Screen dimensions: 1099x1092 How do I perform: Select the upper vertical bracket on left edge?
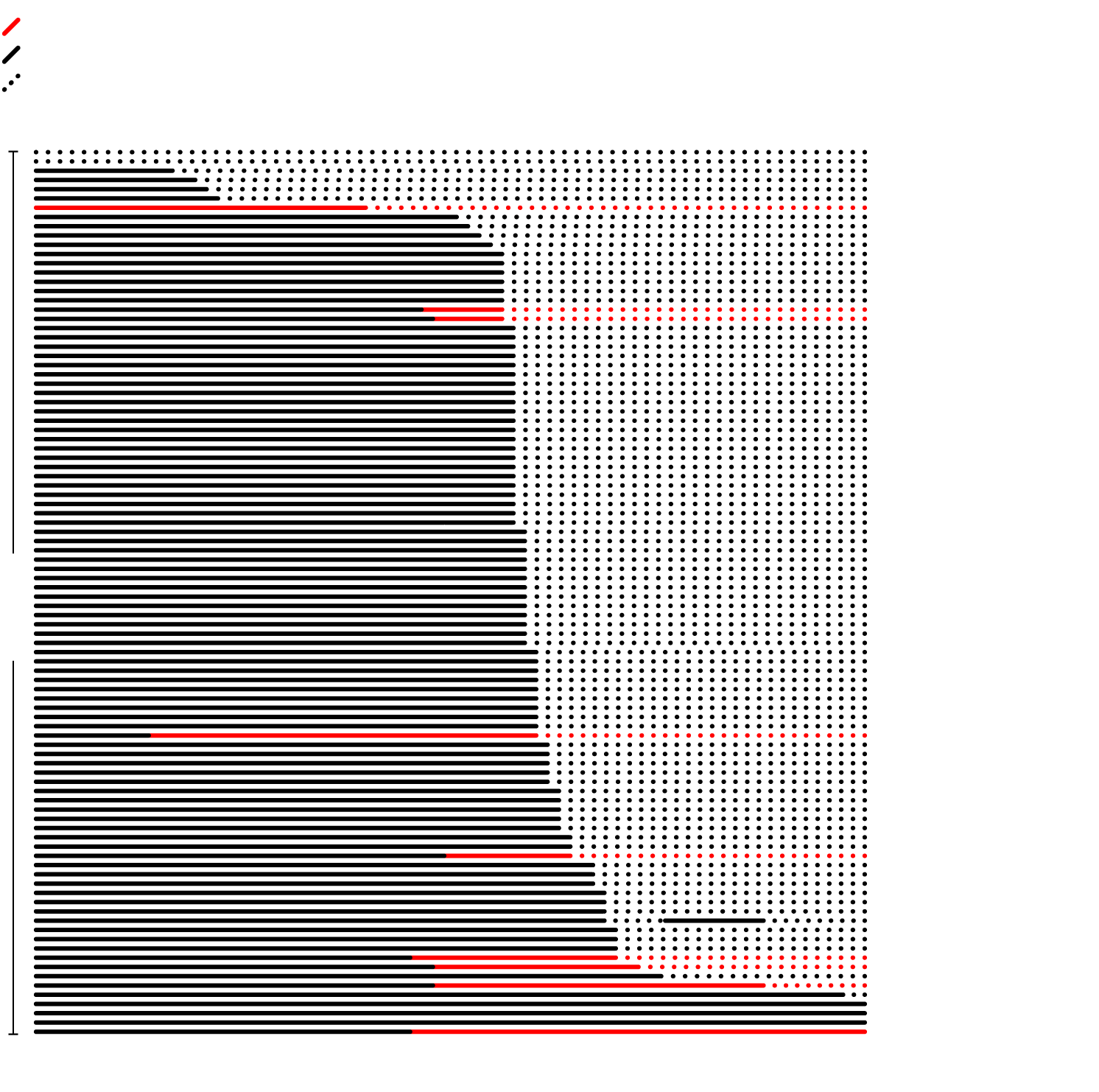coord(13,352)
